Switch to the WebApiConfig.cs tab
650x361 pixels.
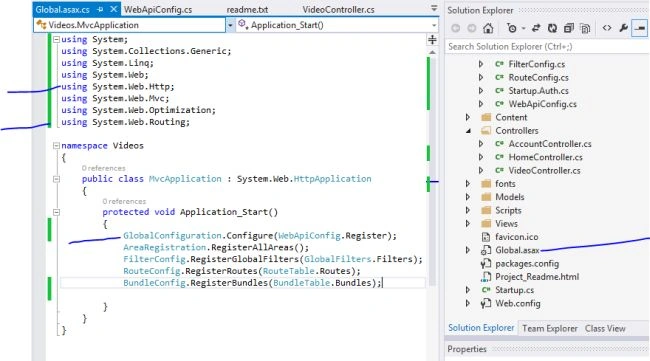[158, 10]
